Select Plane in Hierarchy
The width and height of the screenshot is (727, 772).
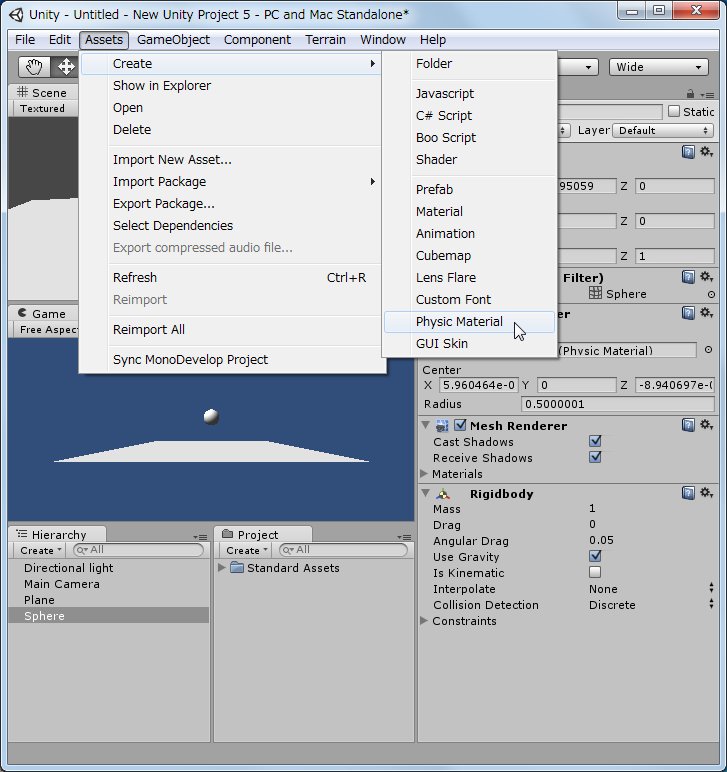109,600
